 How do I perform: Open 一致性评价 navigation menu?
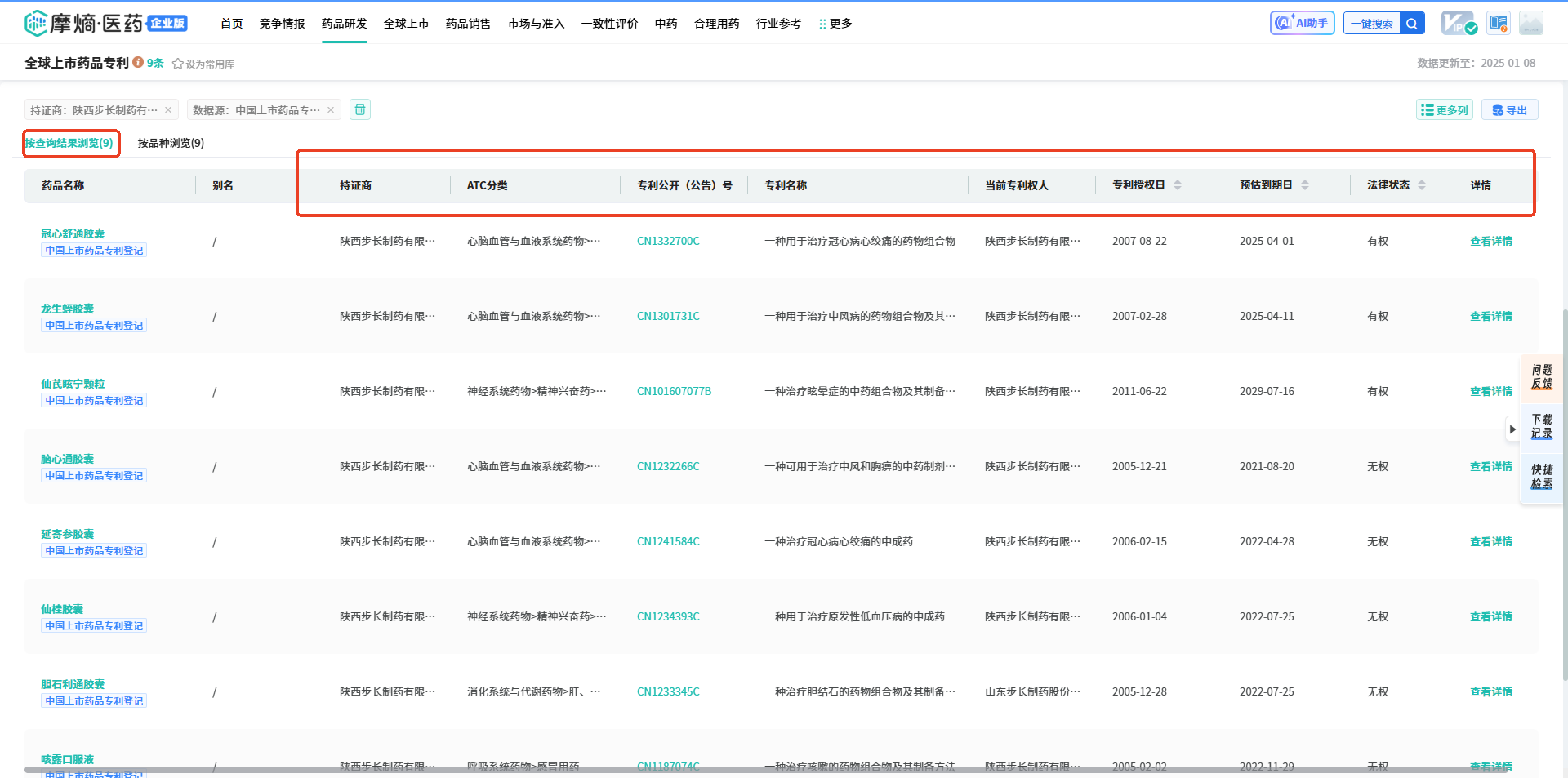click(x=610, y=24)
